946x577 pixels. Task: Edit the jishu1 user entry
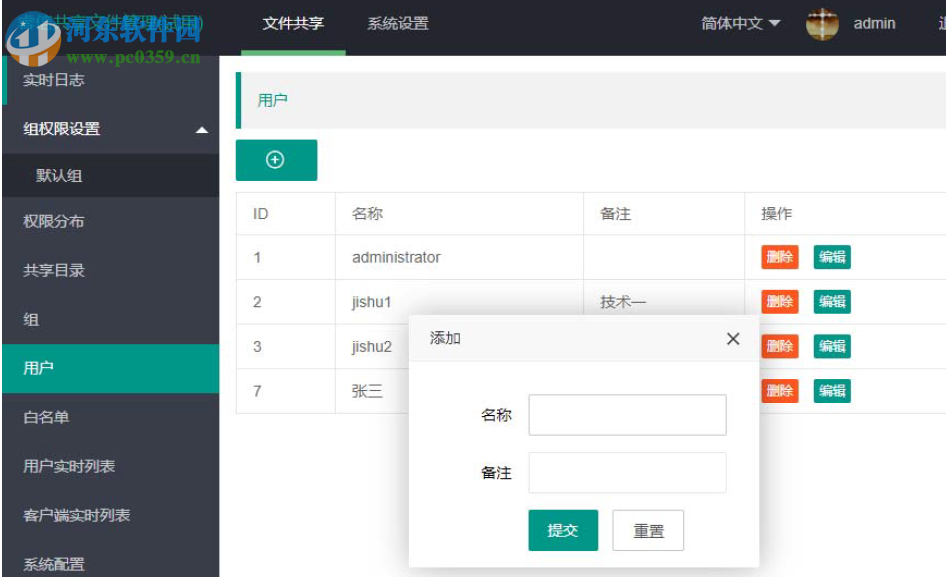[x=831, y=301]
